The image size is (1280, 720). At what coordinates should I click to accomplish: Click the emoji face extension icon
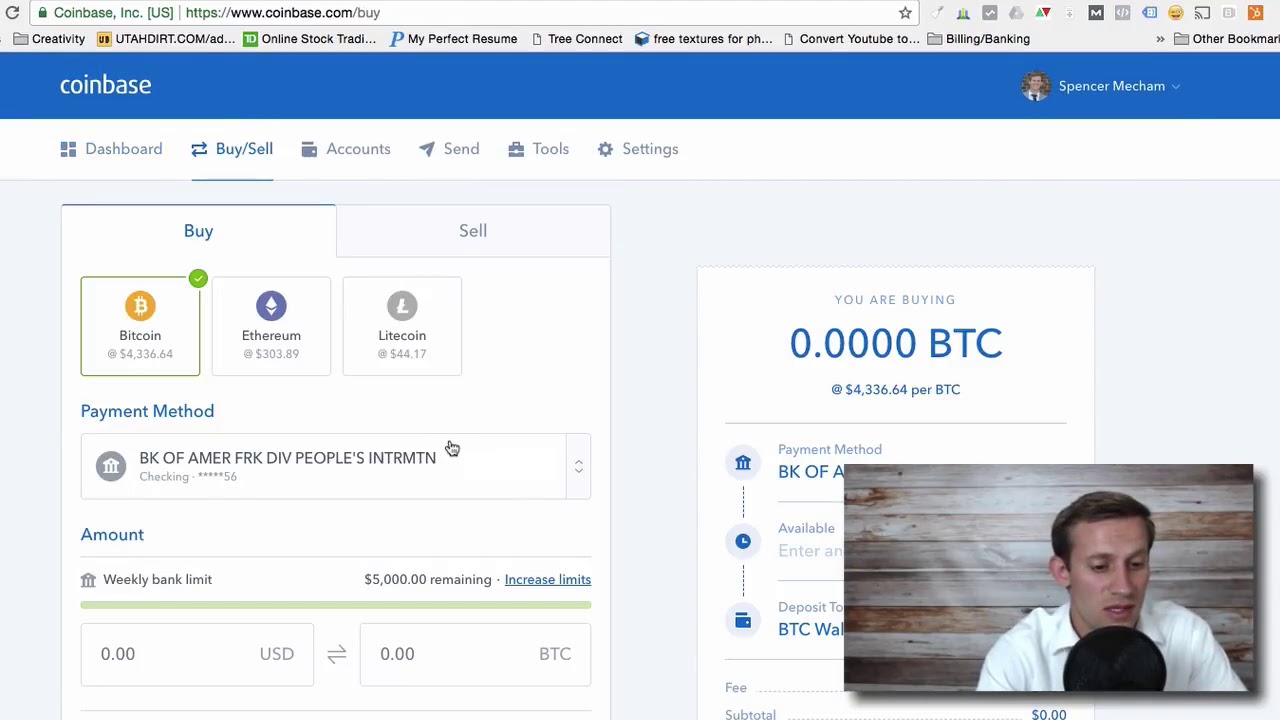1175,13
